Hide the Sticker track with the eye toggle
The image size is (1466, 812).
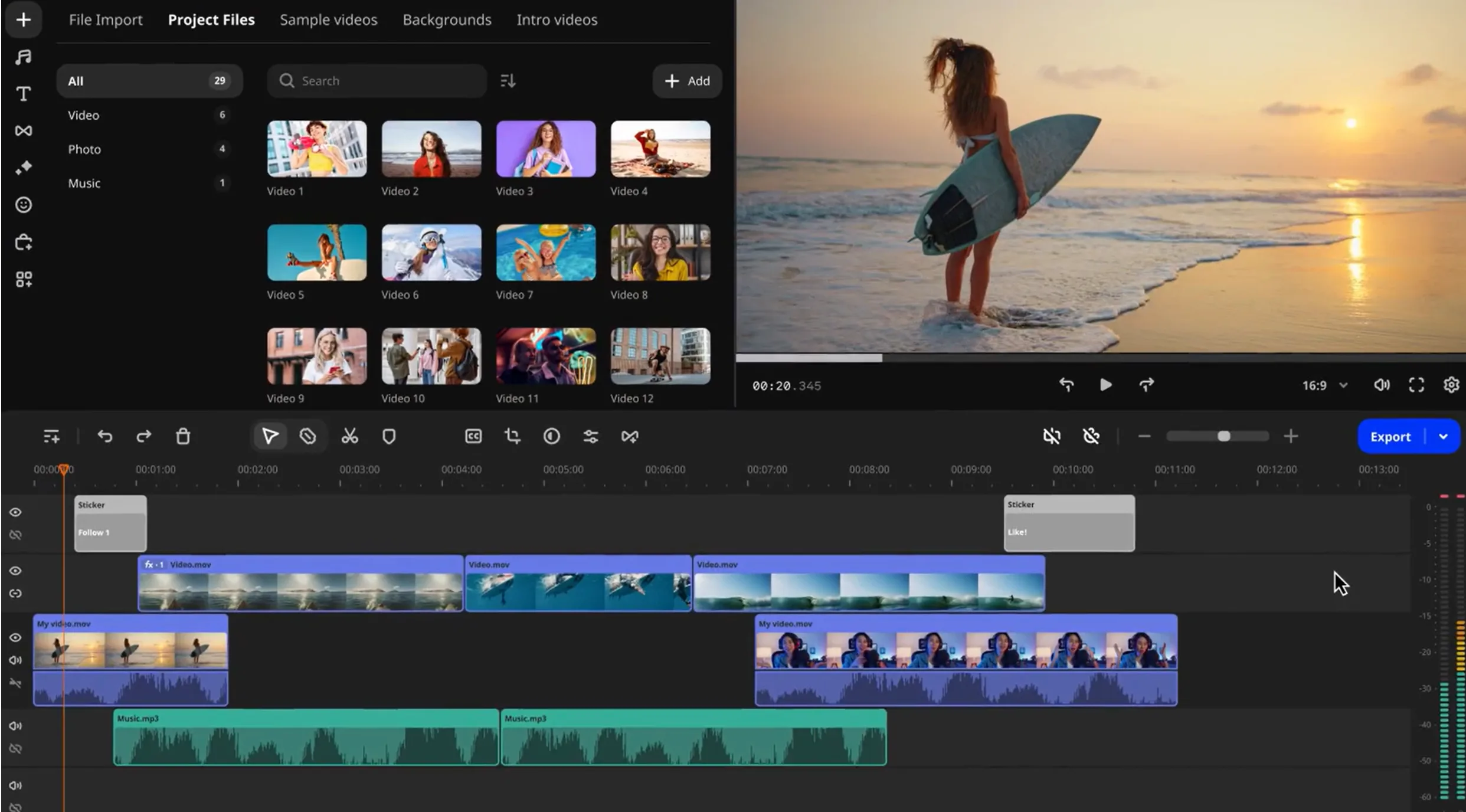pyautogui.click(x=15, y=512)
